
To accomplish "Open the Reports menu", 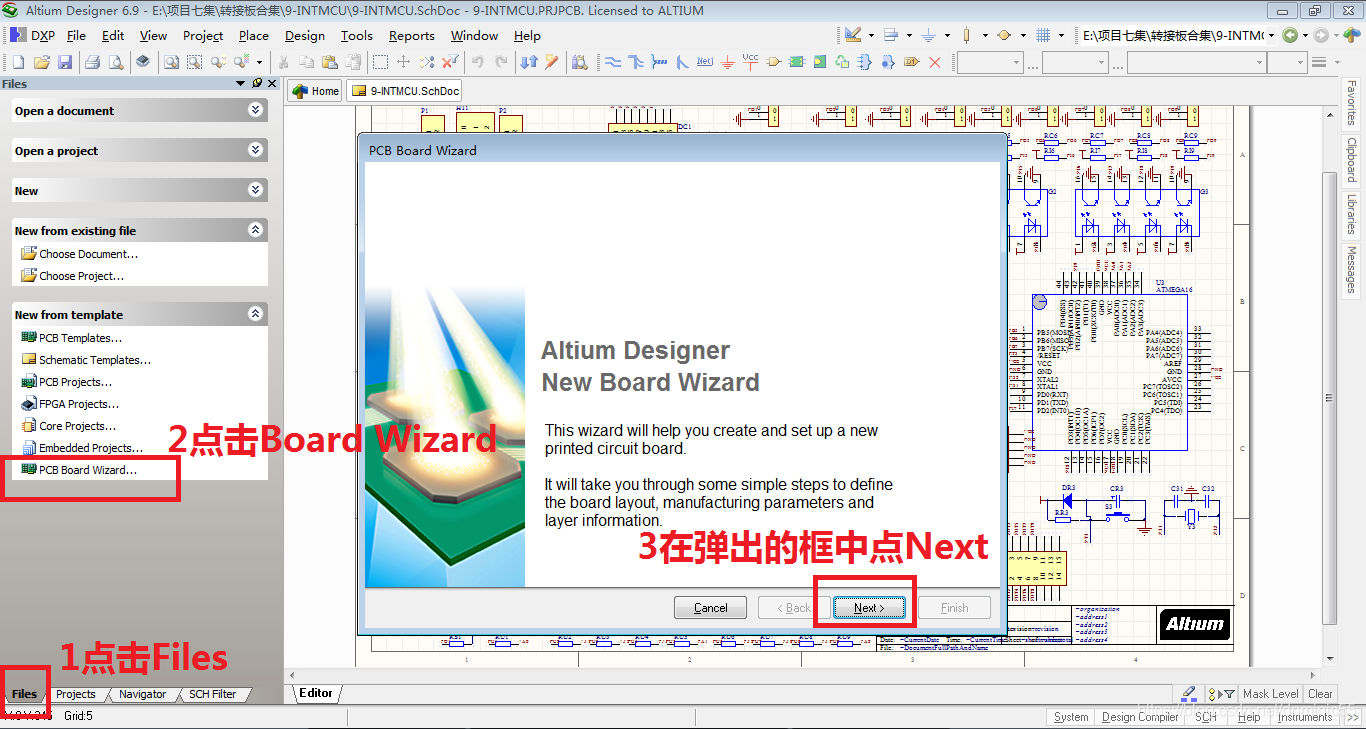I will coord(412,35).
